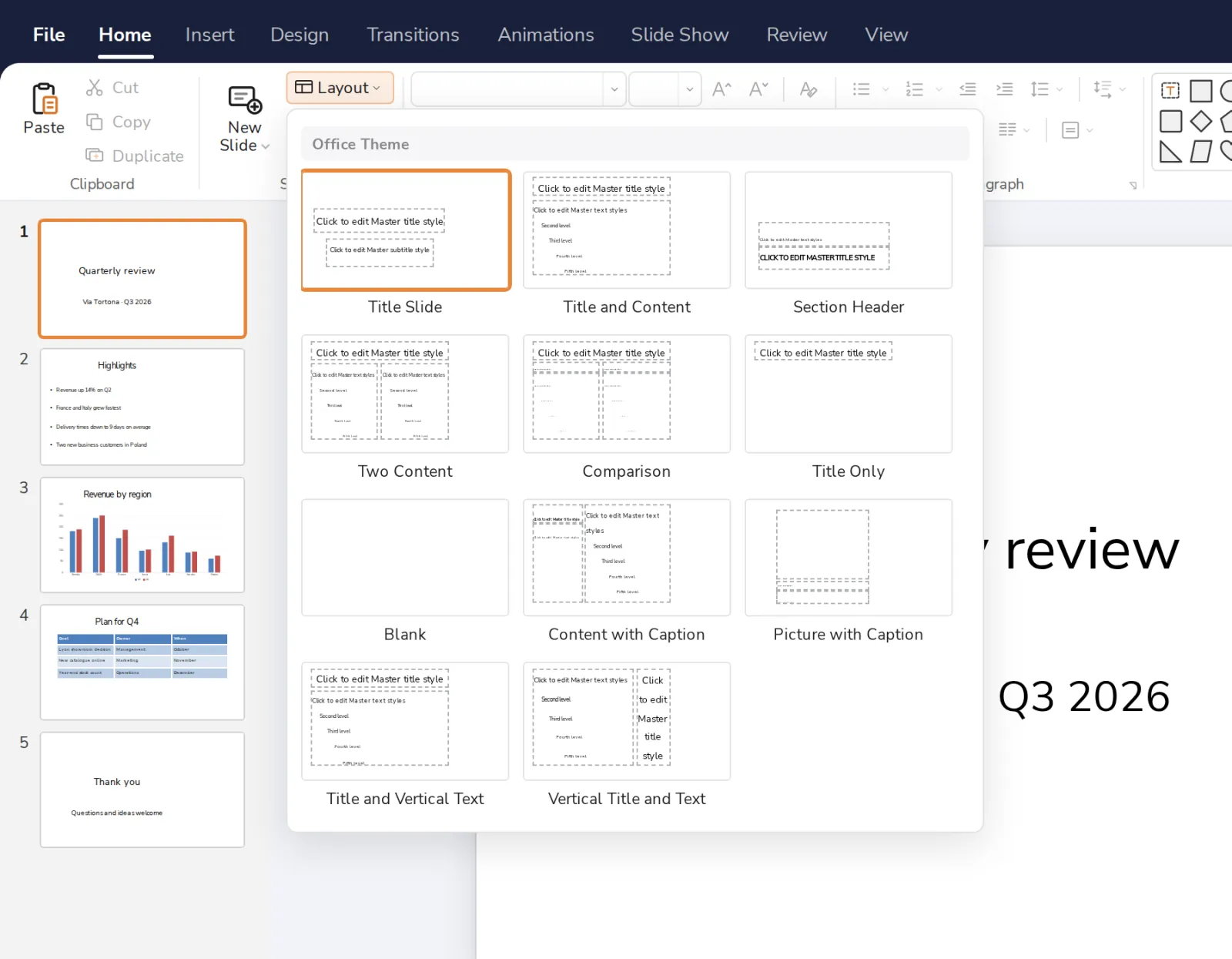
Task: Open the font name dropdown arrow
Action: (614, 89)
